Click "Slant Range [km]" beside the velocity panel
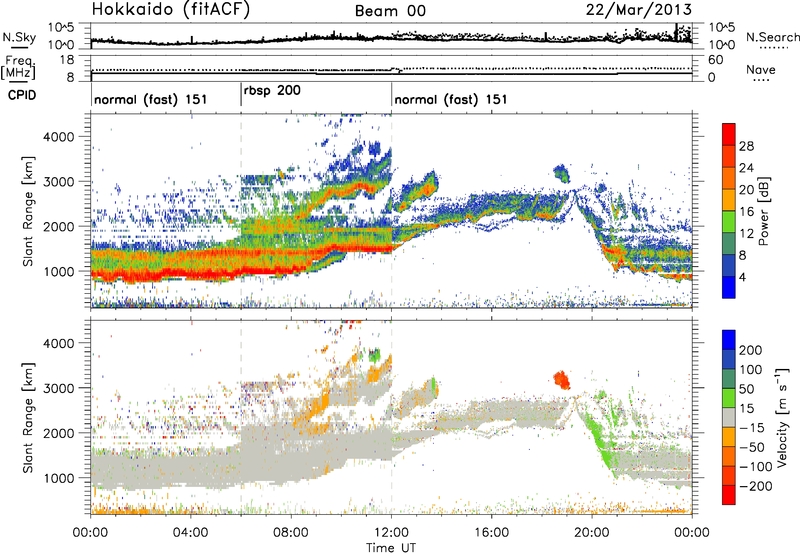800x554 pixels. pyautogui.click(x=28, y=417)
